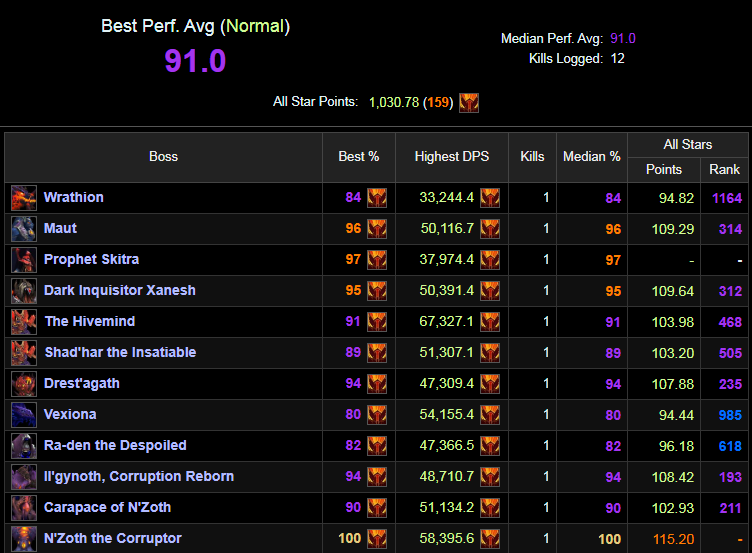752x553 pixels.
Task: Open The Hivemind boss link
Action: click(x=89, y=322)
